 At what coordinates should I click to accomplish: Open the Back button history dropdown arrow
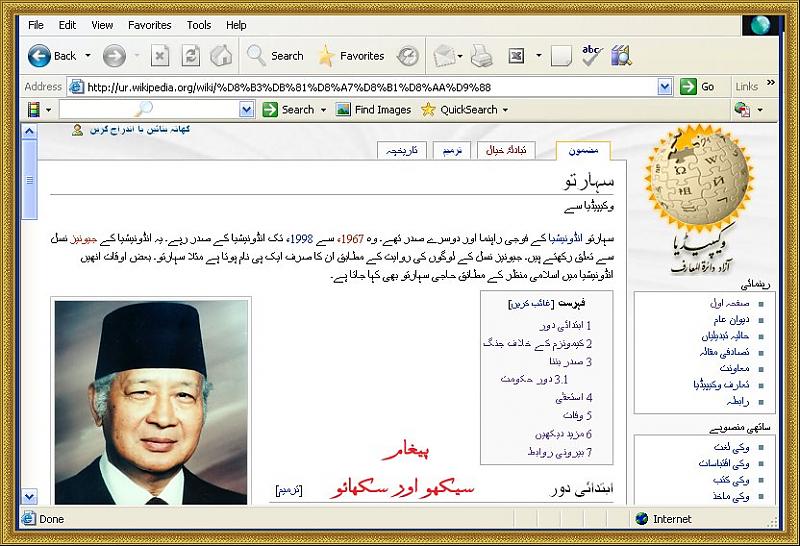(88, 56)
